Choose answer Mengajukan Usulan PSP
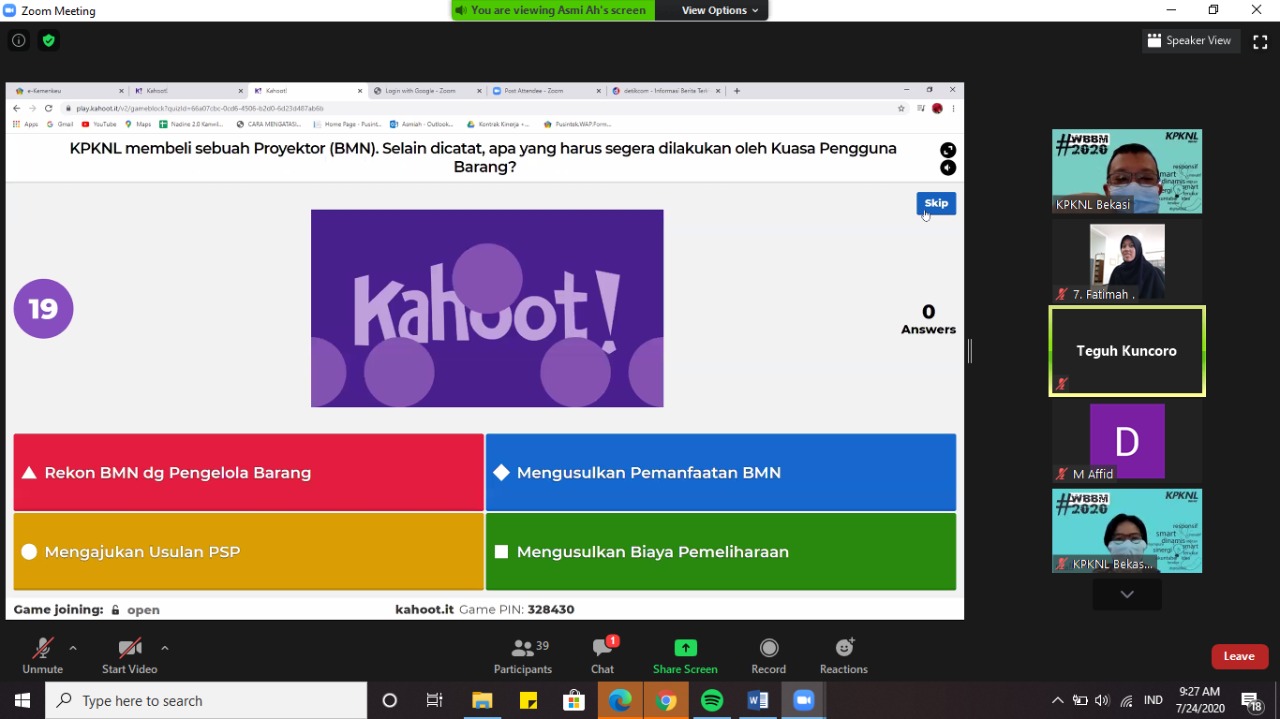The height and width of the screenshot is (719, 1280). coord(248,551)
